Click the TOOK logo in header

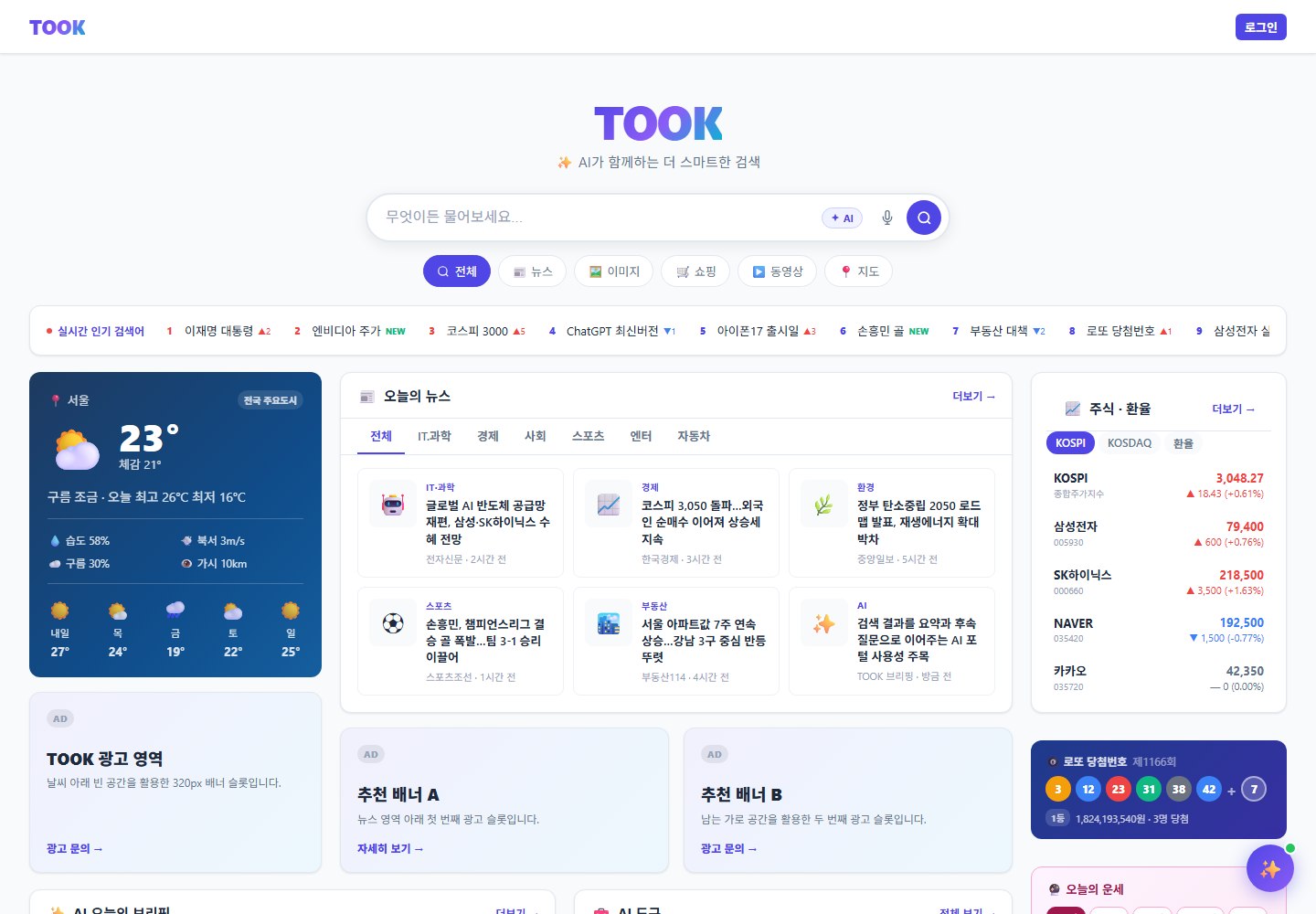coord(57,27)
